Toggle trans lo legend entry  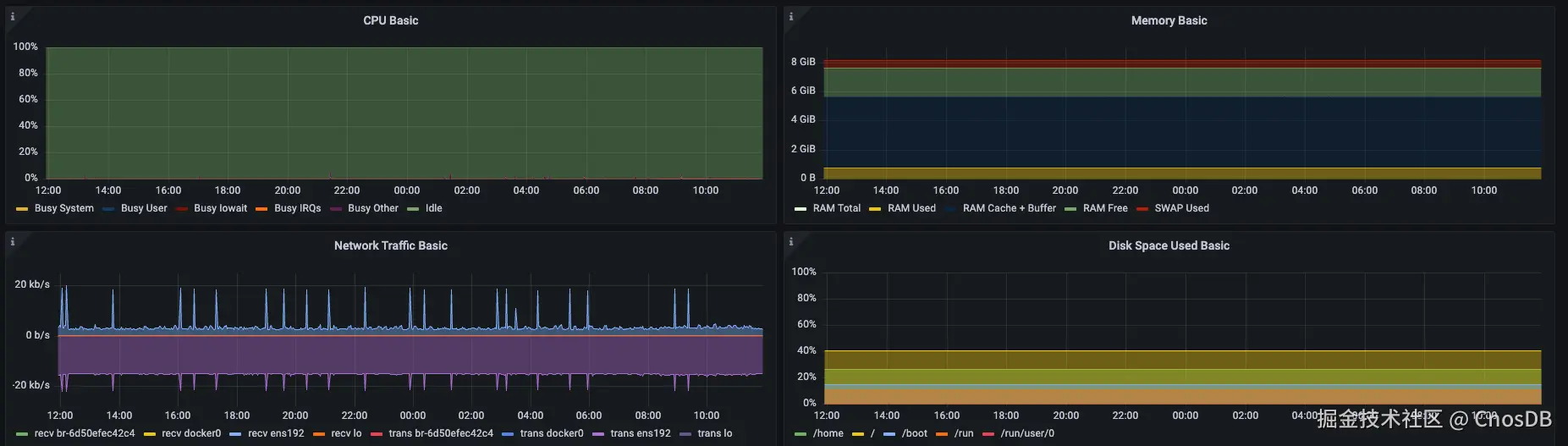[715, 433]
